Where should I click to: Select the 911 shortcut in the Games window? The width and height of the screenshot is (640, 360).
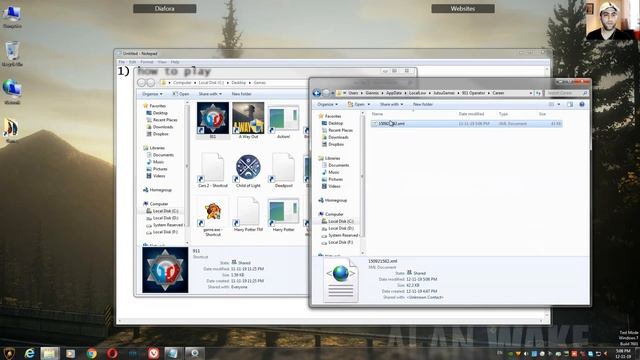[213, 120]
